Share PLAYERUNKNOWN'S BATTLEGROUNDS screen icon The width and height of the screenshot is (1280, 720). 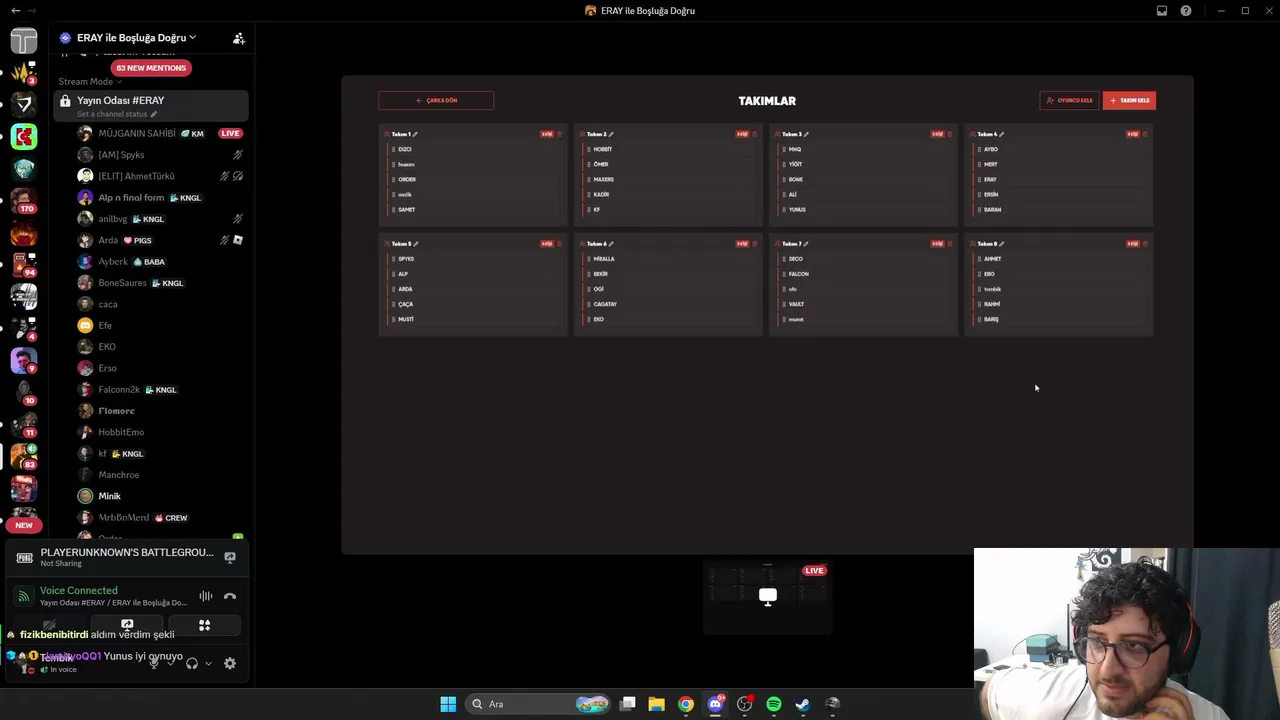click(230, 557)
